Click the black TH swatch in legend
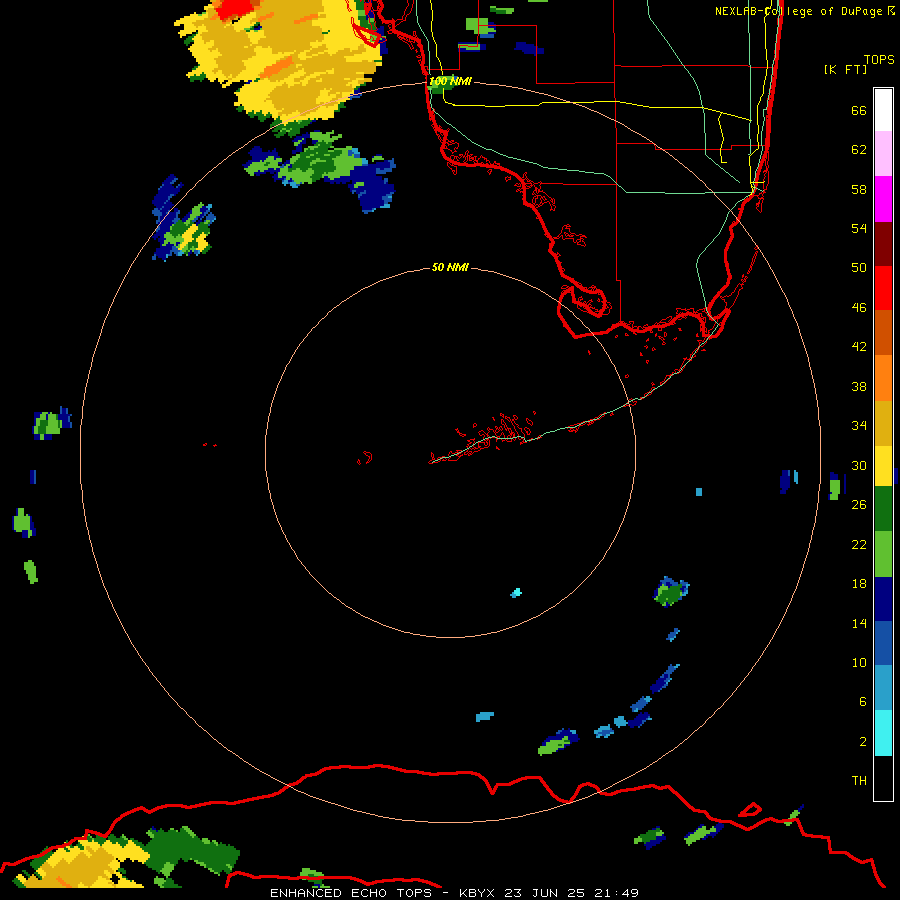Image resolution: width=900 pixels, height=900 pixels. (x=883, y=778)
